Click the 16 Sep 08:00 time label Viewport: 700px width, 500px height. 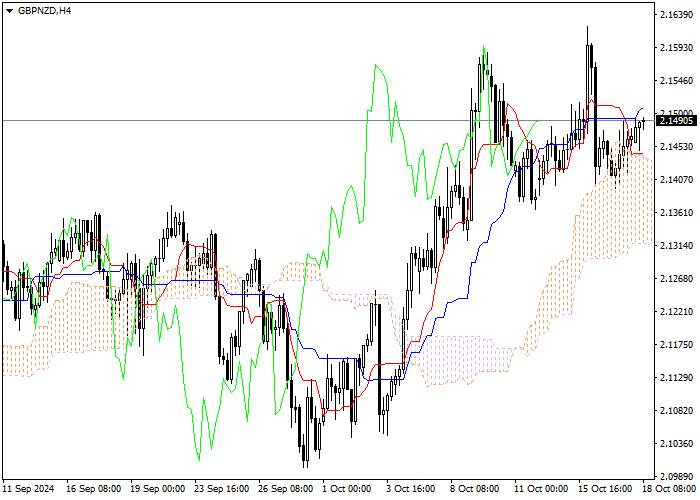pyautogui.click(x=93, y=489)
